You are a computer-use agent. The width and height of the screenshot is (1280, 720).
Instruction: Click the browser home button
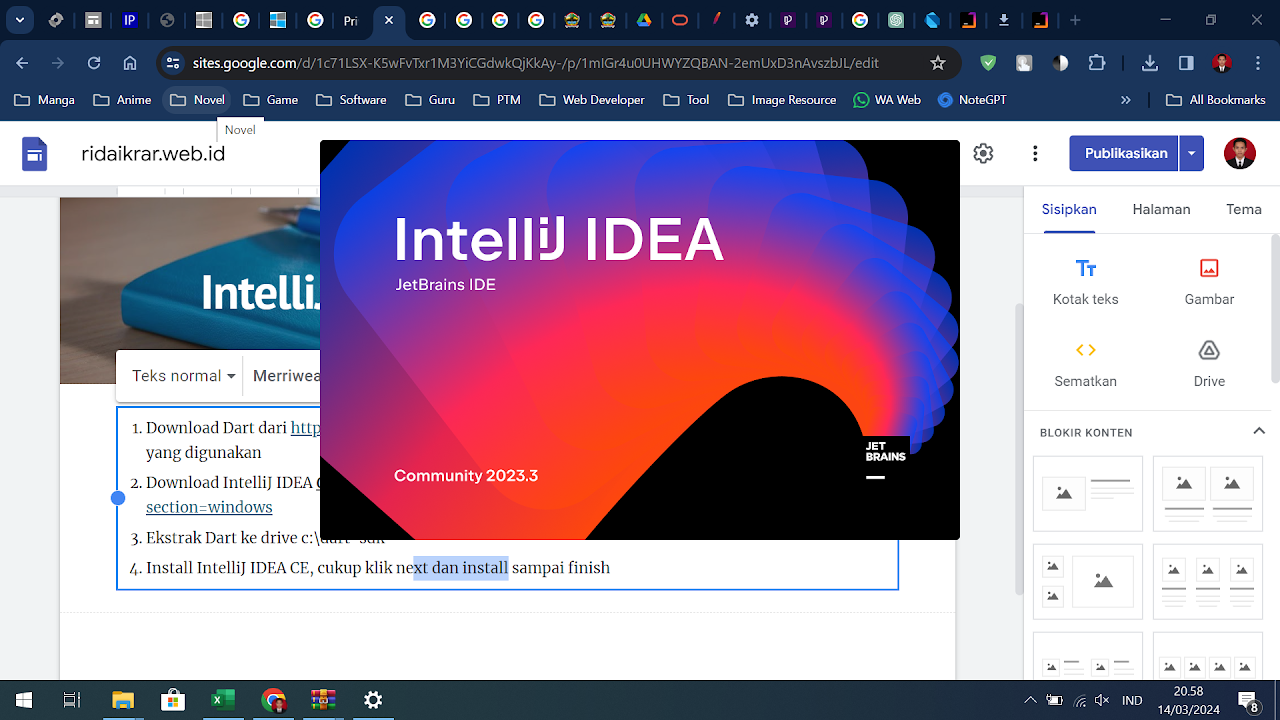click(x=130, y=63)
